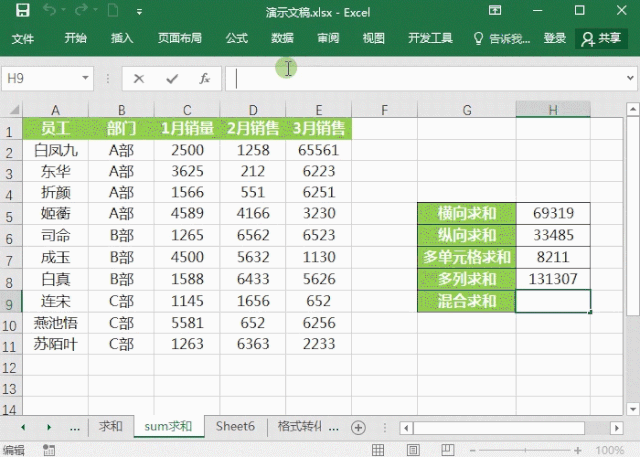Click cell containing 白凤九

pyautogui.click(x=56, y=150)
